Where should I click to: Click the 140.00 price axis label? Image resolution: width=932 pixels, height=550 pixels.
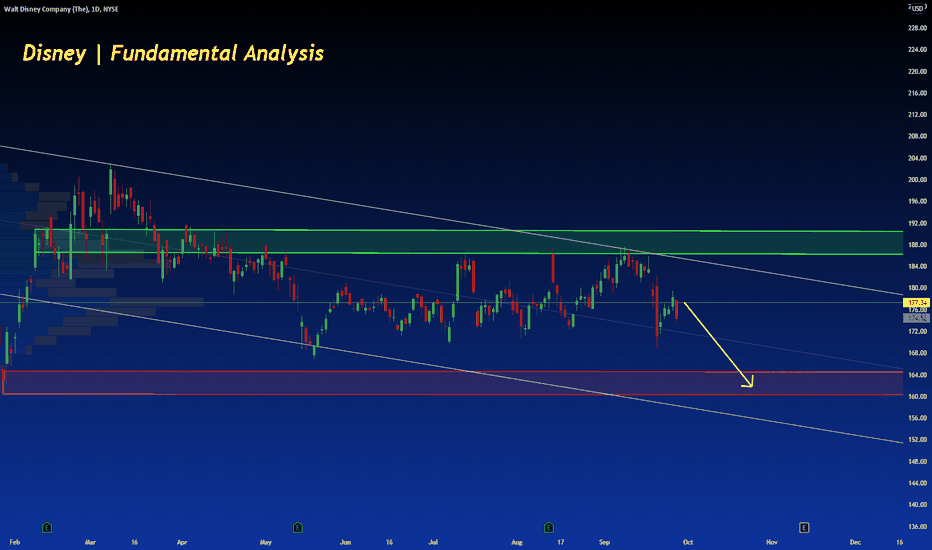(x=917, y=505)
